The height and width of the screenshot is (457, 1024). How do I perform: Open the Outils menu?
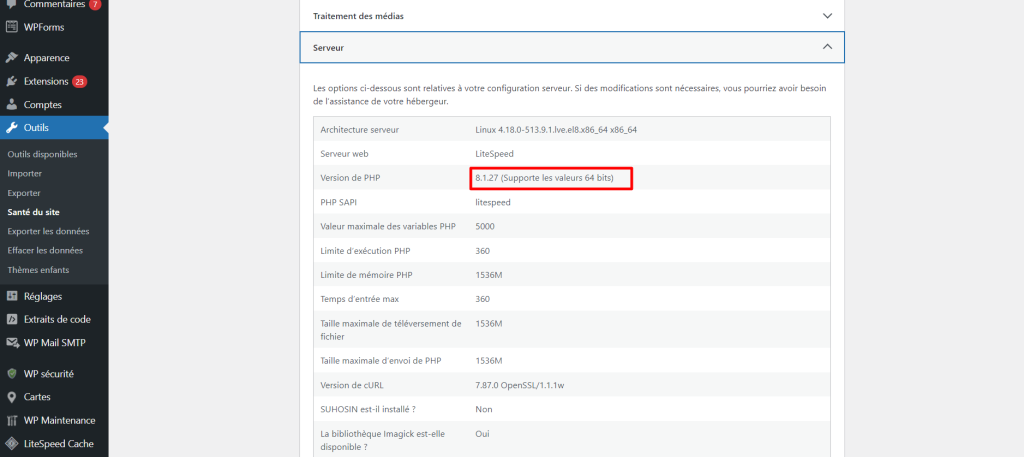click(54, 128)
